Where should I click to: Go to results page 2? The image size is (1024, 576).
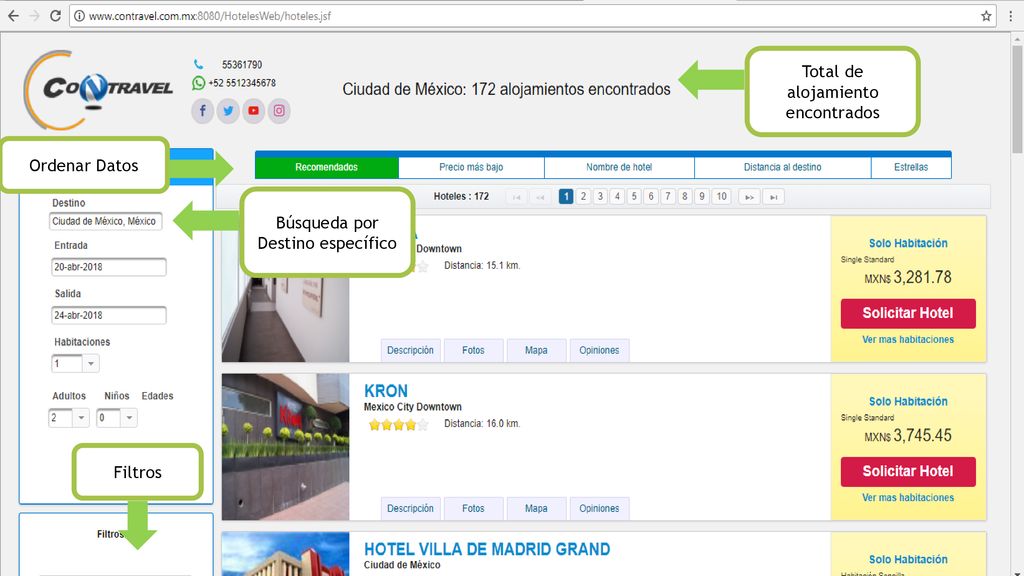tap(583, 197)
